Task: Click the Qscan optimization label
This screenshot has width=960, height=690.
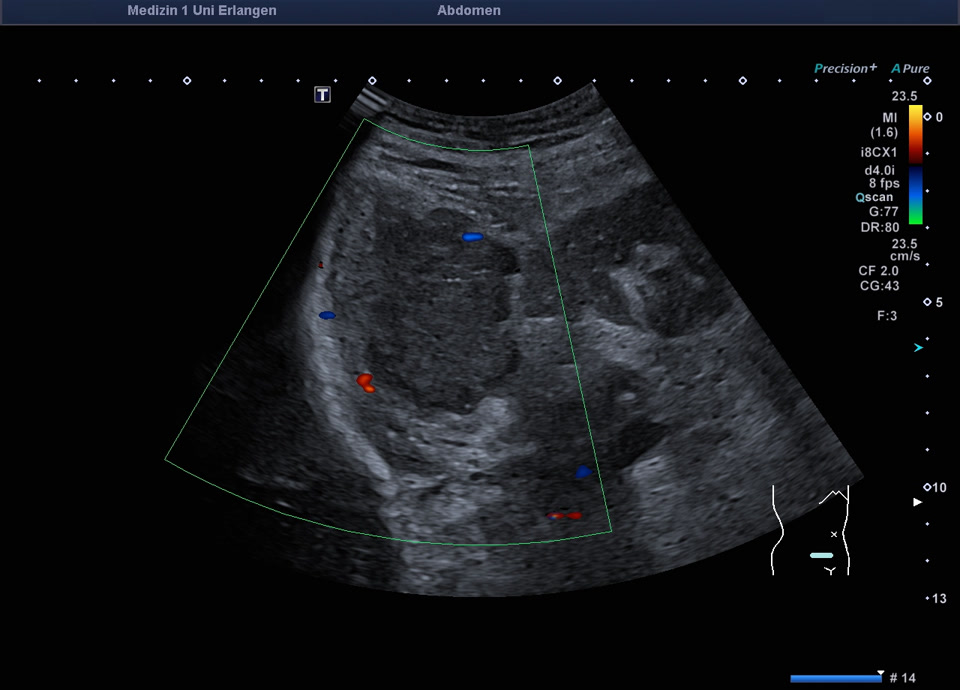Action: (874, 198)
